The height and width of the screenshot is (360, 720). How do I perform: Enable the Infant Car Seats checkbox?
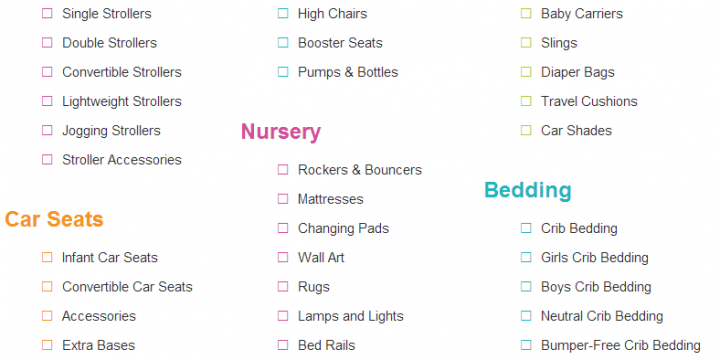[47, 258]
